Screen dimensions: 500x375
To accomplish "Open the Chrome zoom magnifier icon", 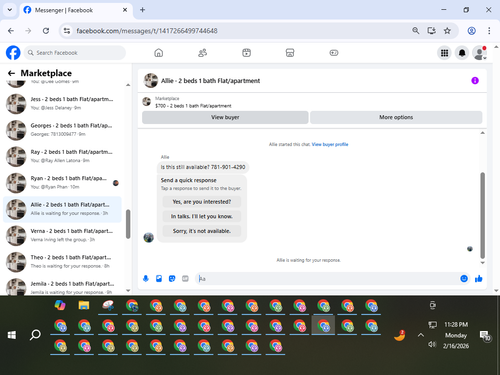I will click(x=415, y=31).
